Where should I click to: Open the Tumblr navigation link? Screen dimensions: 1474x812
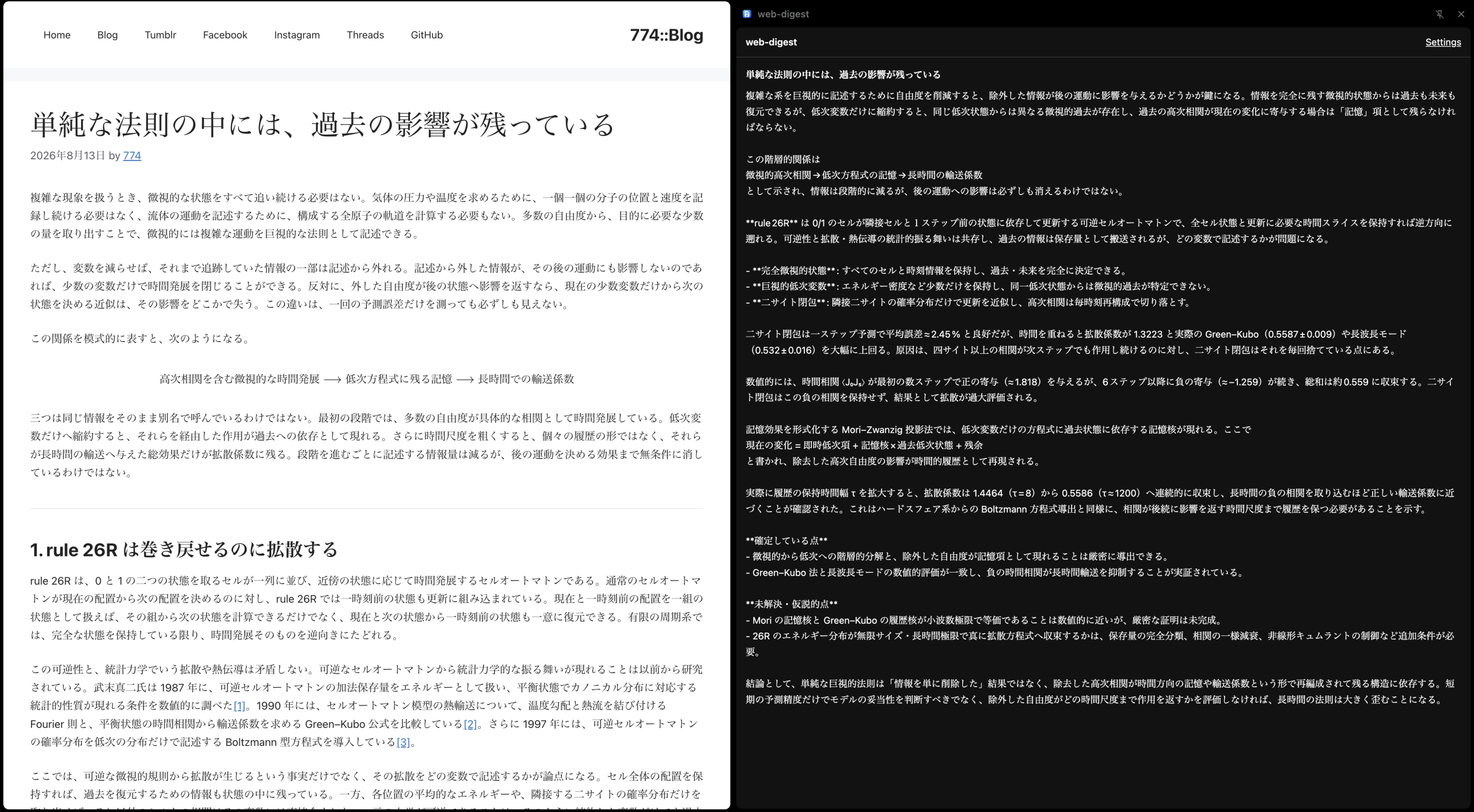(x=161, y=35)
